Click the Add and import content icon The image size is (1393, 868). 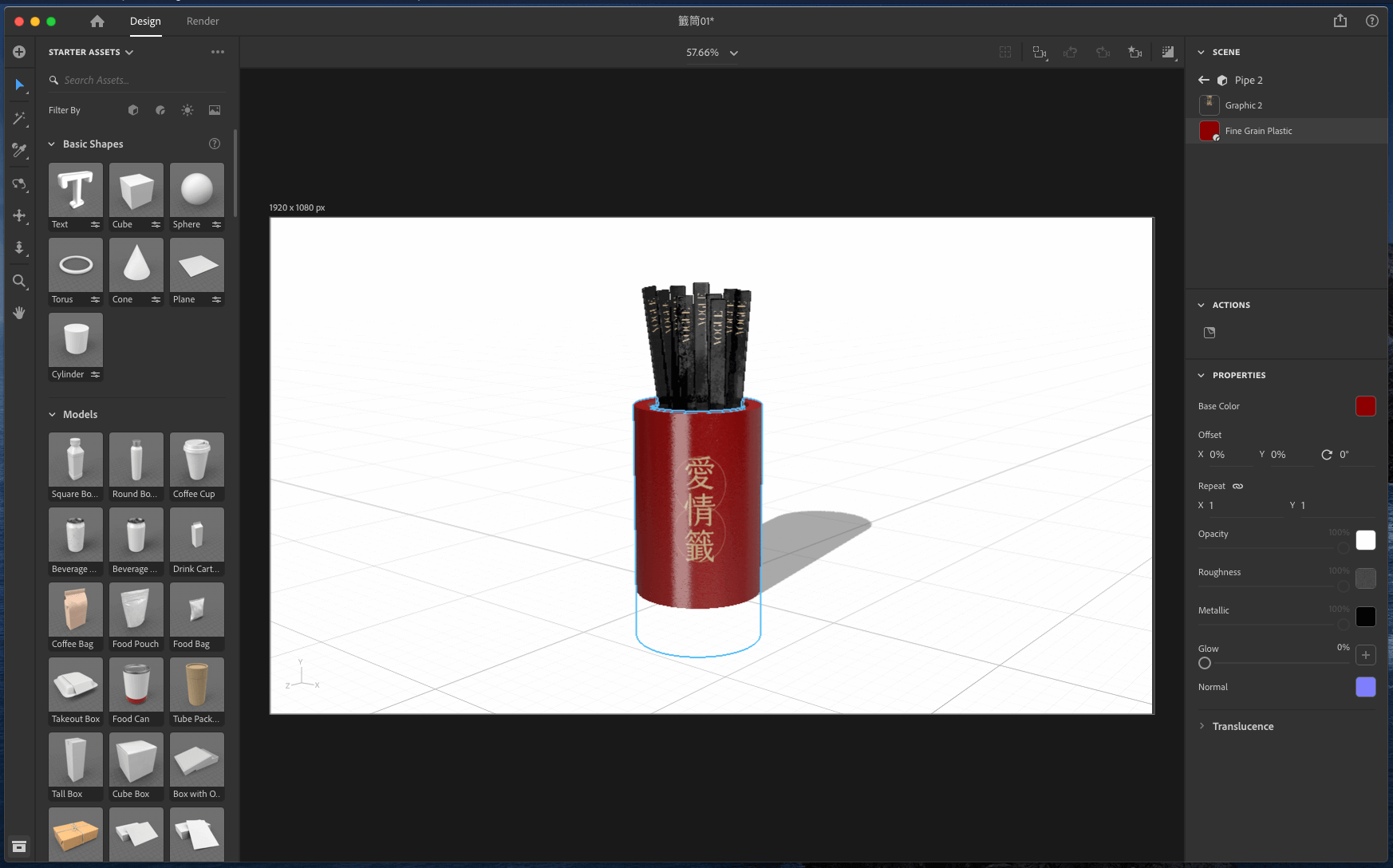(19, 52)
